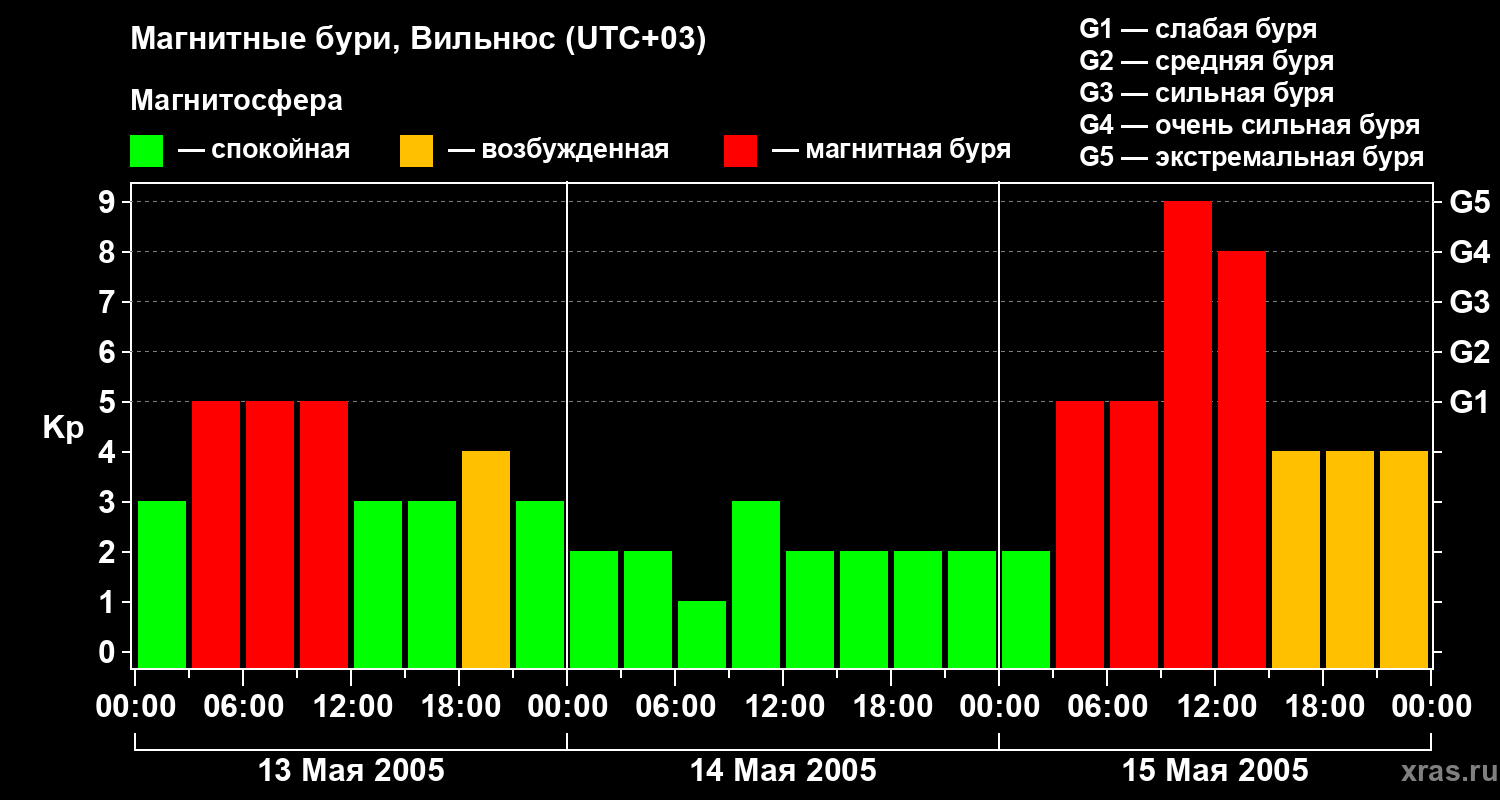Click the 'Магнитосфера' legend heading

pyautogui.click(x=236, y=101)
